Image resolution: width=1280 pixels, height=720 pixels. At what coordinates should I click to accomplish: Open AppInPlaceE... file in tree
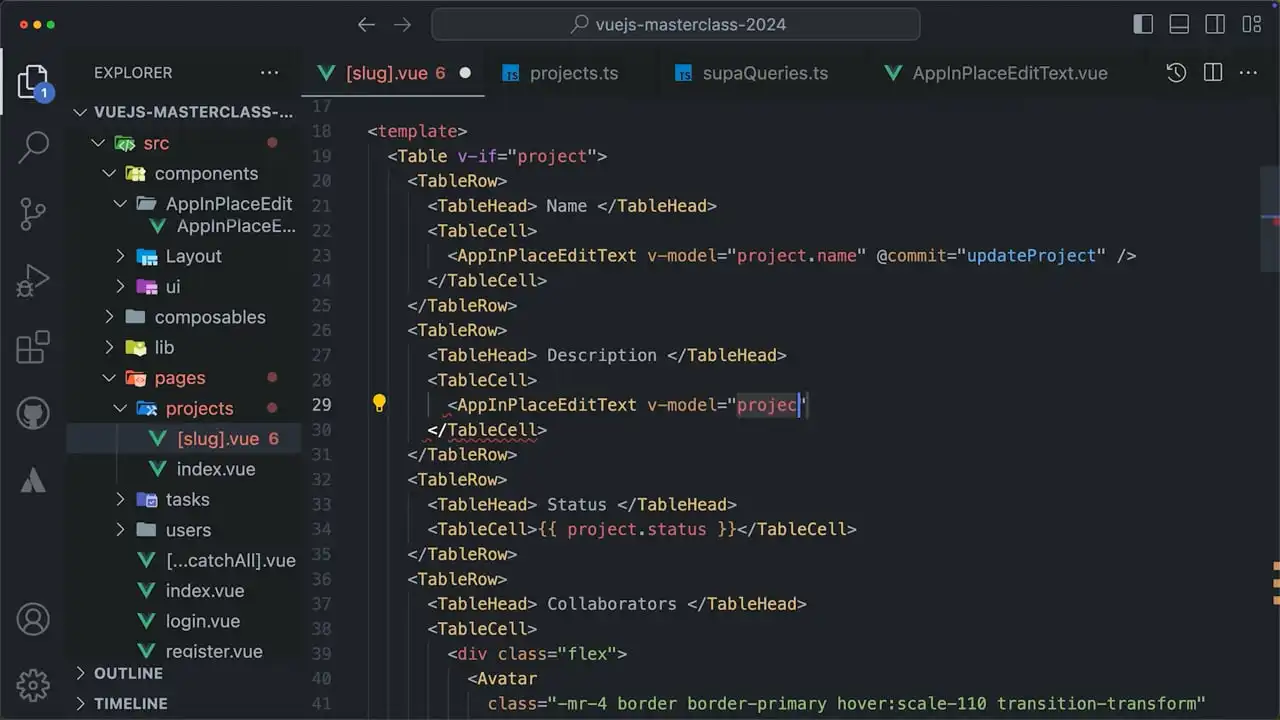(x=184, y=226)
